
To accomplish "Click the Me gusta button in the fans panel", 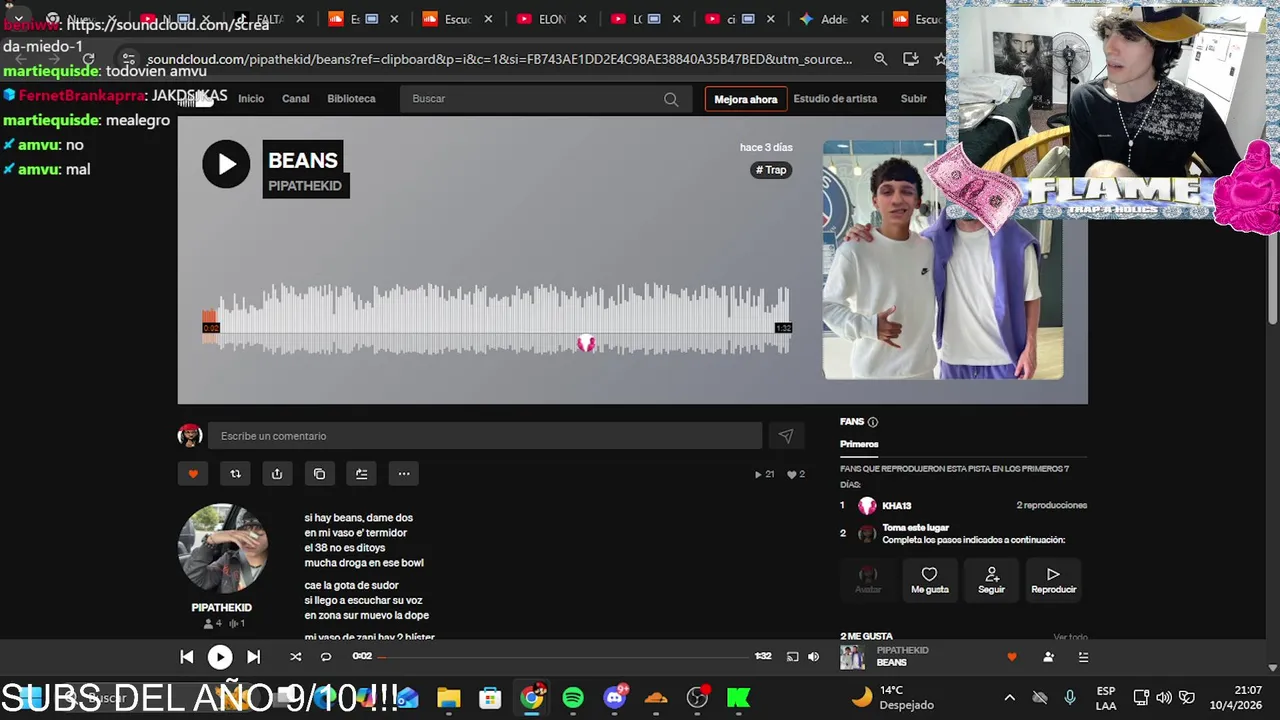I will coord(929,580).
